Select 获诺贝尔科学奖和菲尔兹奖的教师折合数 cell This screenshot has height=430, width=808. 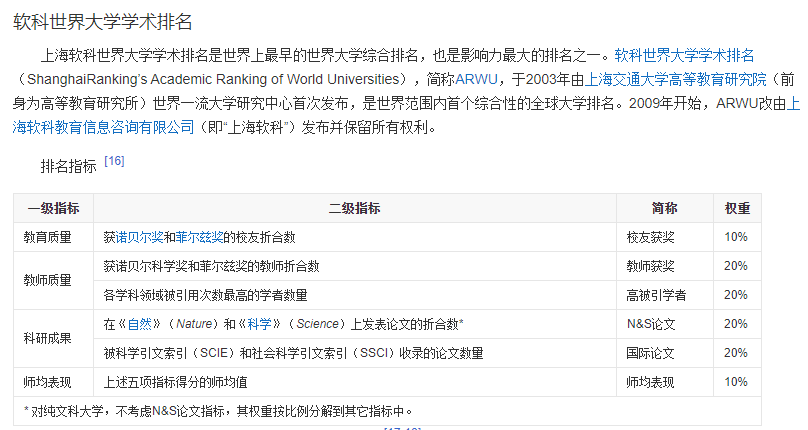click(355, 266)
